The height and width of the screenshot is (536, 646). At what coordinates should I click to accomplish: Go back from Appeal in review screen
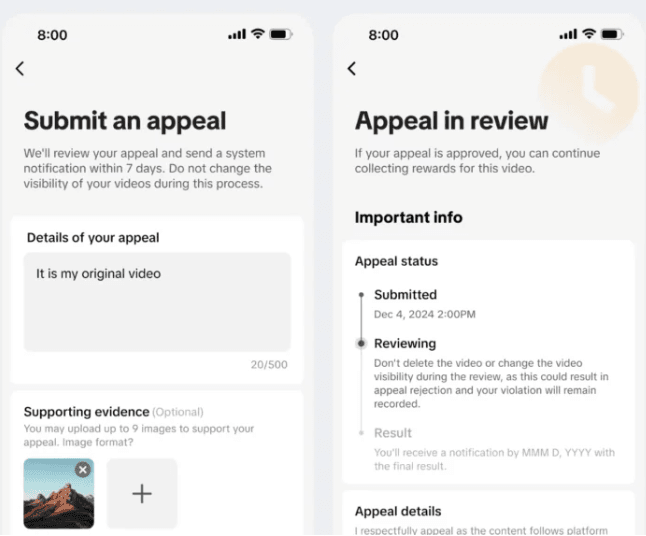(x=351, y=68)
